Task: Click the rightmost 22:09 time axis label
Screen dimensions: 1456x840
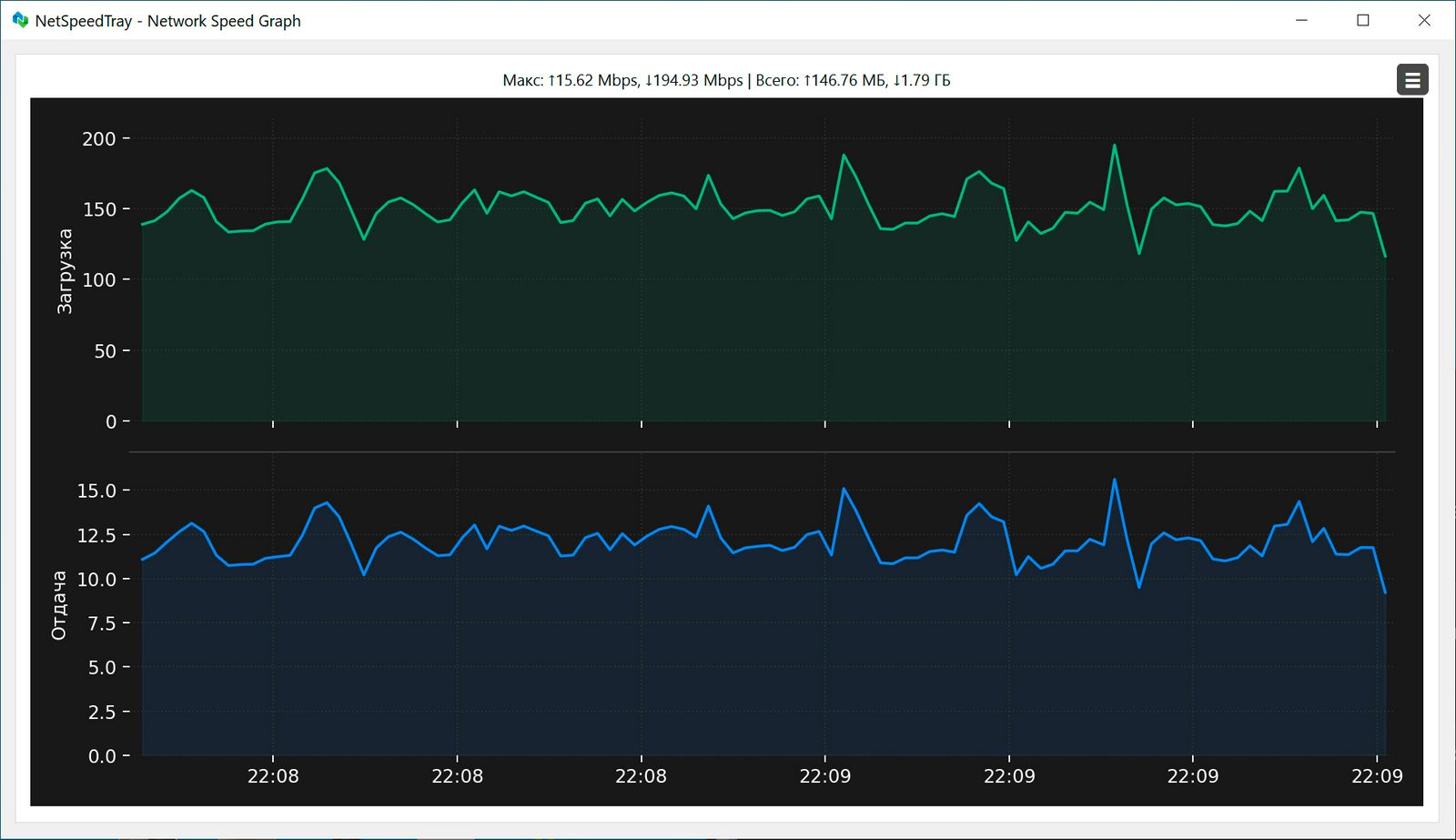Action: (x=1377, y=776)
